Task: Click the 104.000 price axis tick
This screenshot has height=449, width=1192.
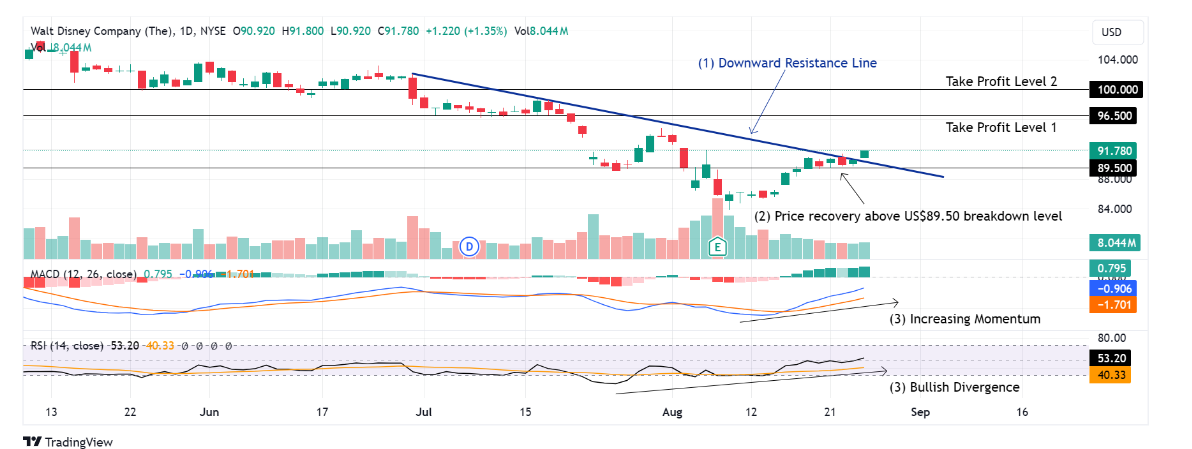Action: (x=1117, y=59)
